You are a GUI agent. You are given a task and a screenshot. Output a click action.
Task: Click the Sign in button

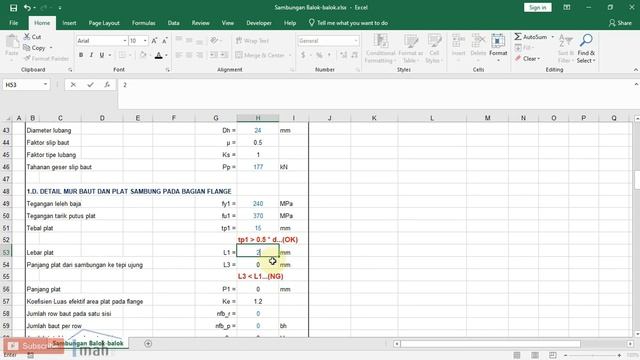pyautogui.click(x=538, y=7)
